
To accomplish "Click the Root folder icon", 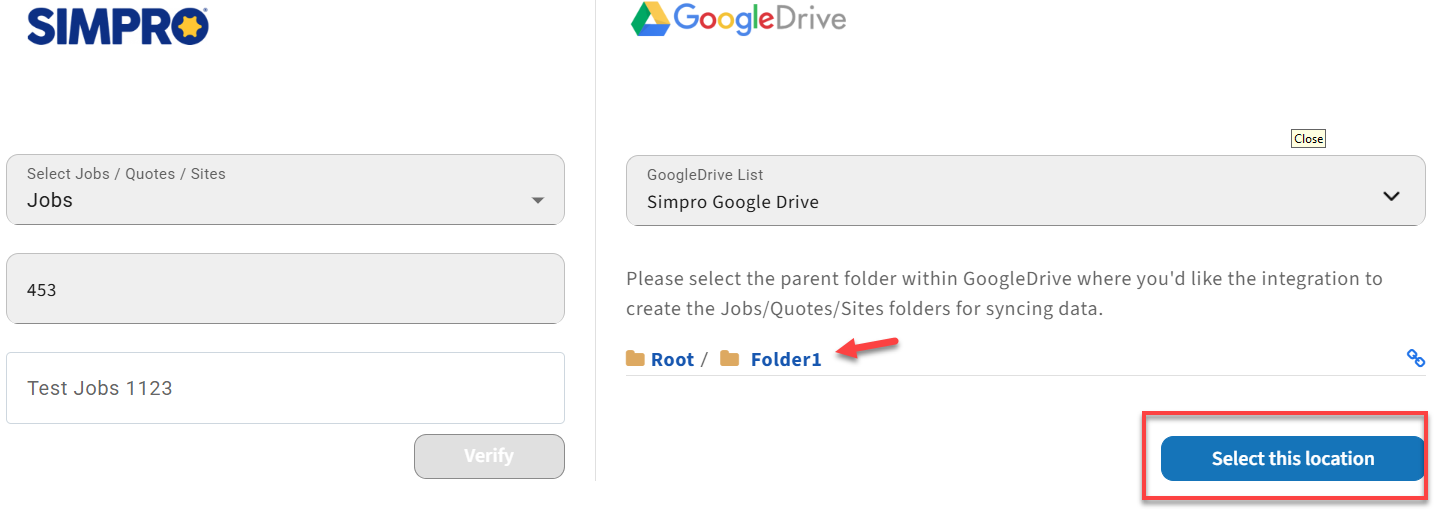I will tap(635, 358).
